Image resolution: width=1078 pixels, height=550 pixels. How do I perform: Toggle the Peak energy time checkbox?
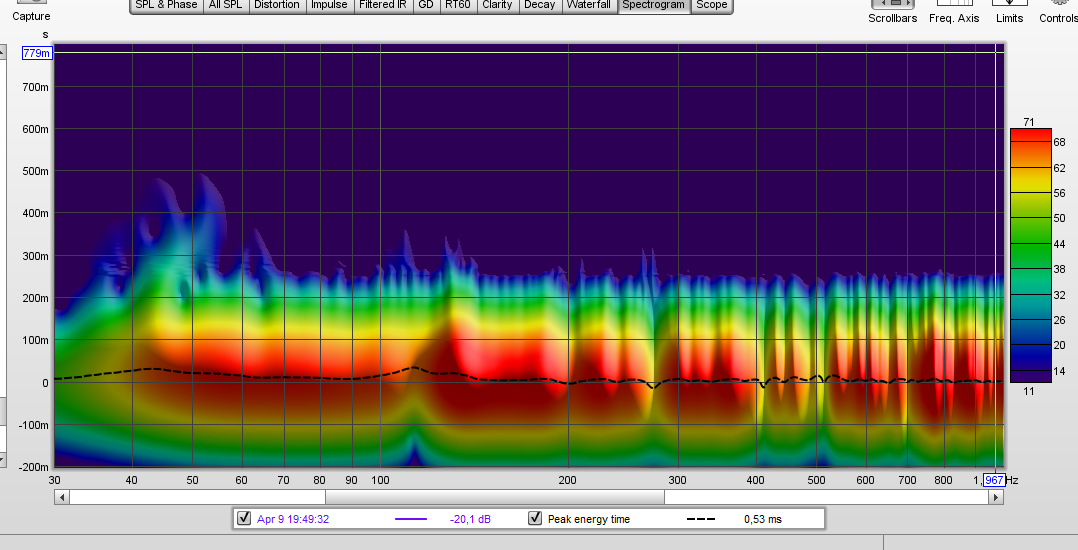tap(534, 518)
